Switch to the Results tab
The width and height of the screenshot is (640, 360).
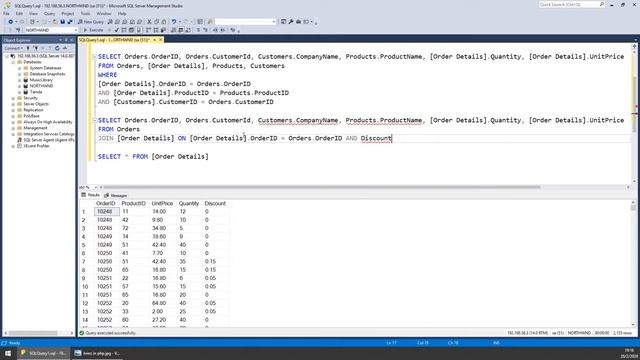[90, 195]
